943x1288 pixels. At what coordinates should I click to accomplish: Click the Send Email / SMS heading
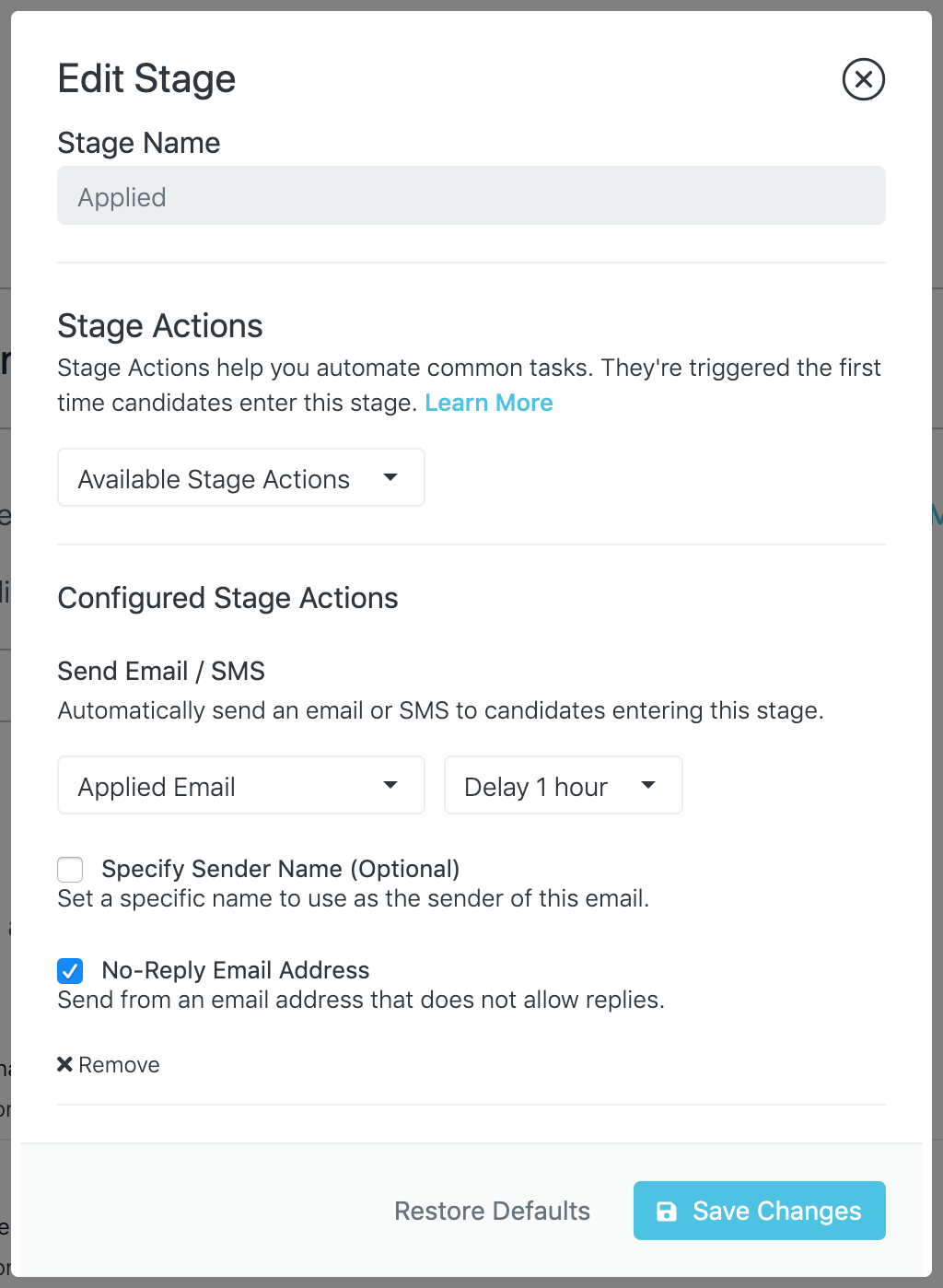coord(161,671)
